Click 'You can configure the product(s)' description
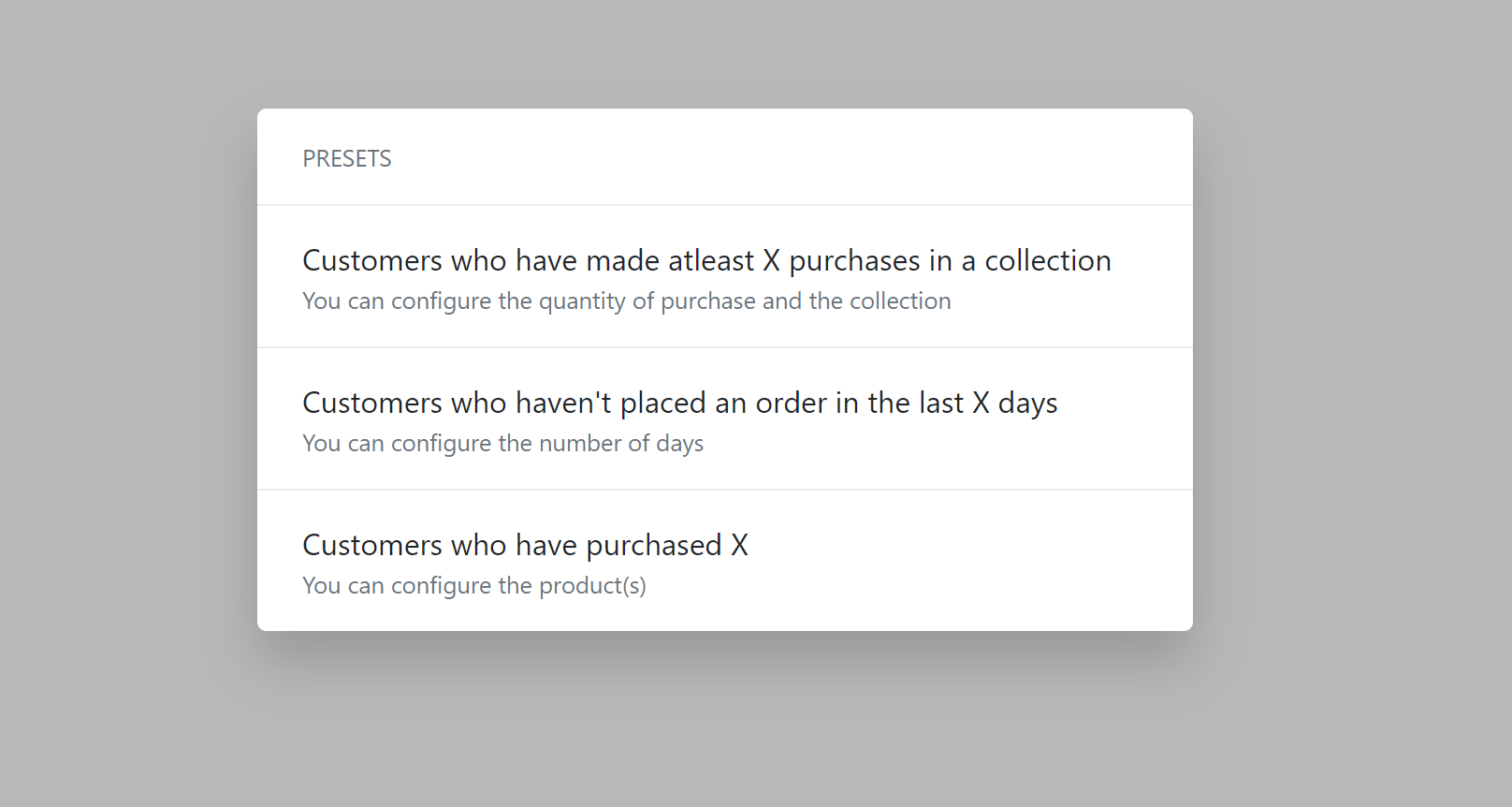This screenshot has height=807, width=1512. tap(474, 586)
